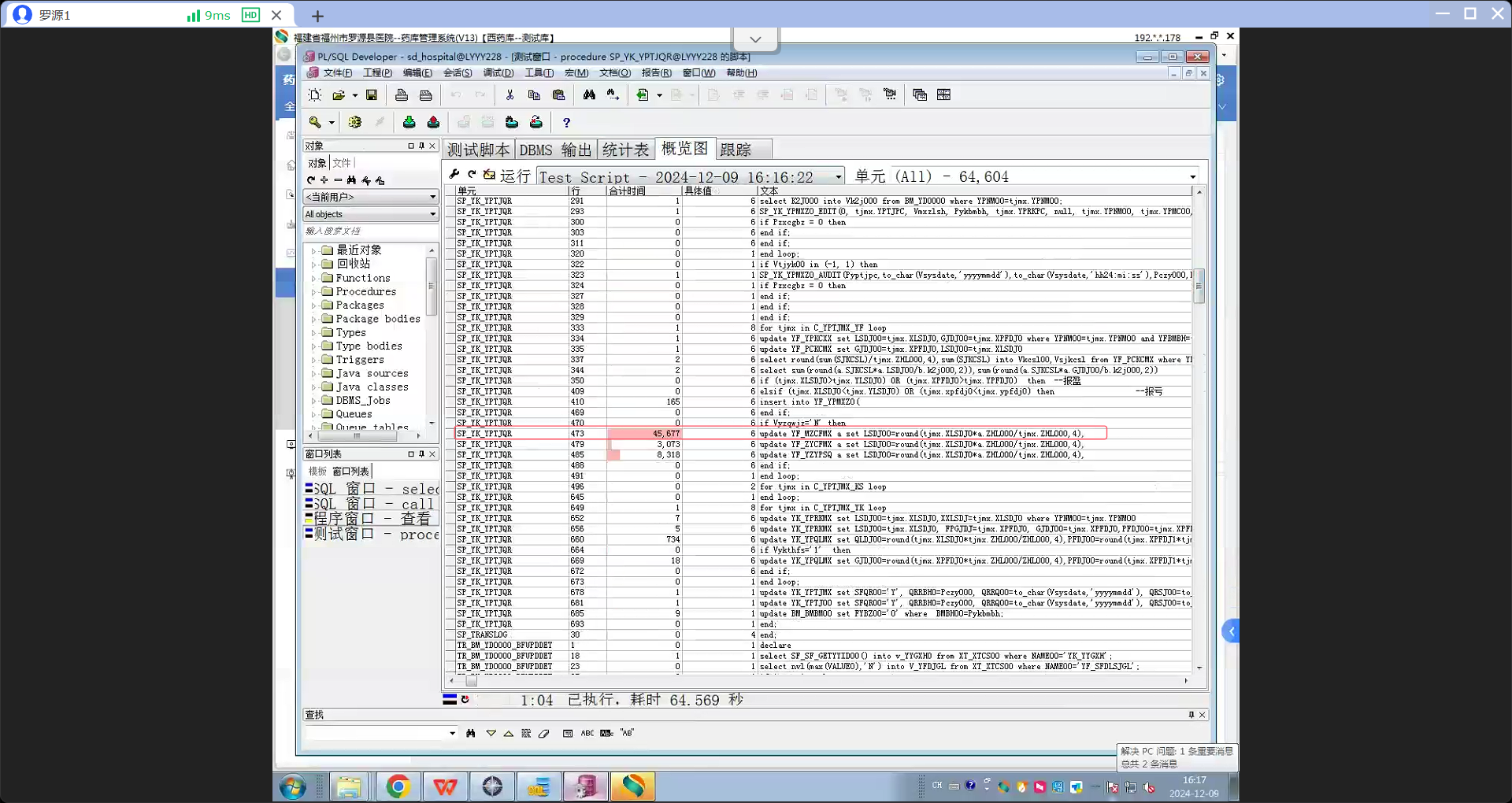Click the Print icon in the toolbar
The image size is (1512, 803).
402,95
